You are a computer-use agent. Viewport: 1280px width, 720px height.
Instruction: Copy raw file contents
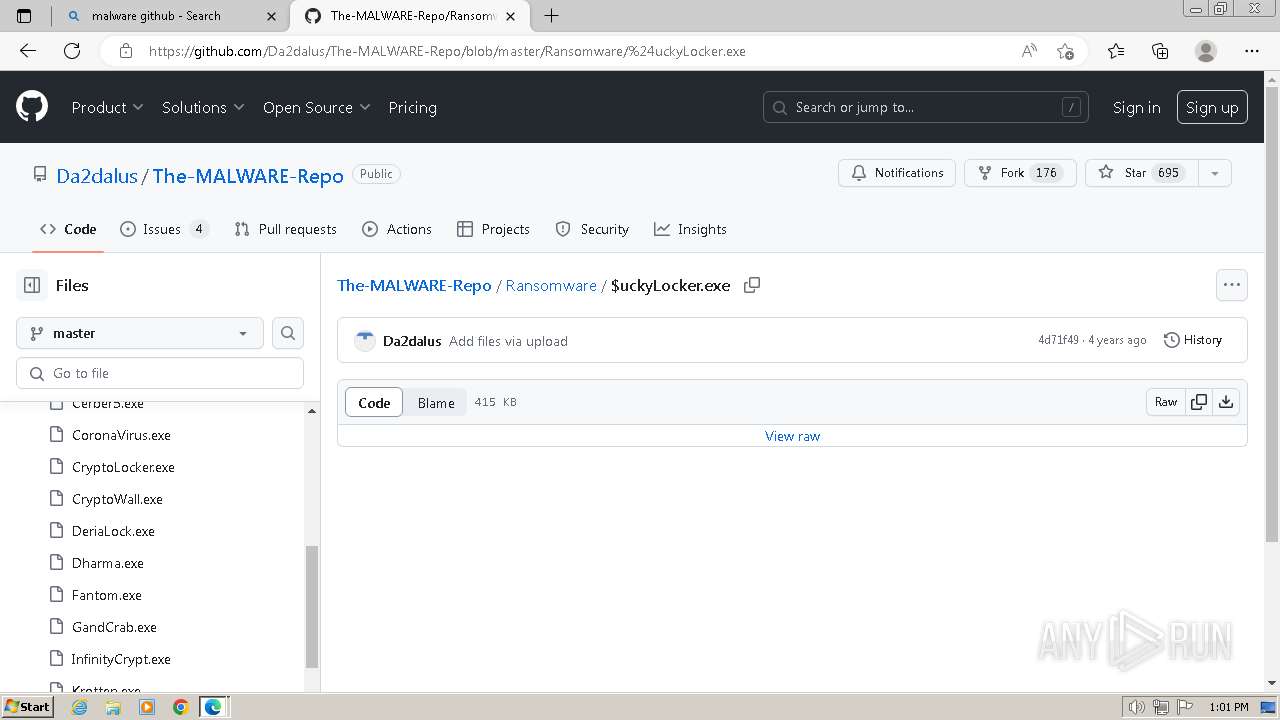click(1198, 402)
